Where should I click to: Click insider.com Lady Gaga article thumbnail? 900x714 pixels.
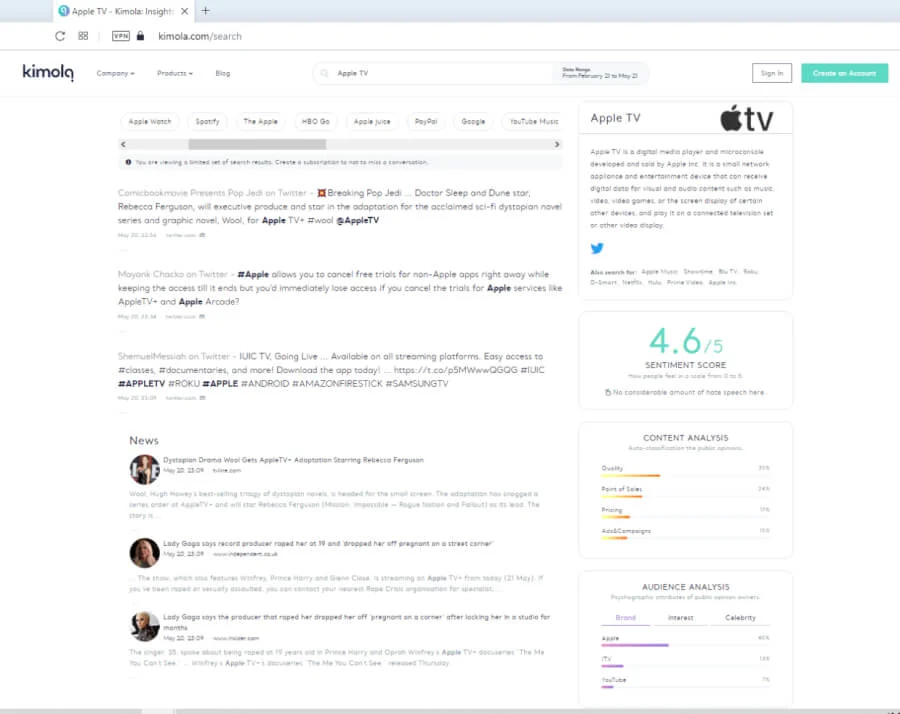point(144,626)
